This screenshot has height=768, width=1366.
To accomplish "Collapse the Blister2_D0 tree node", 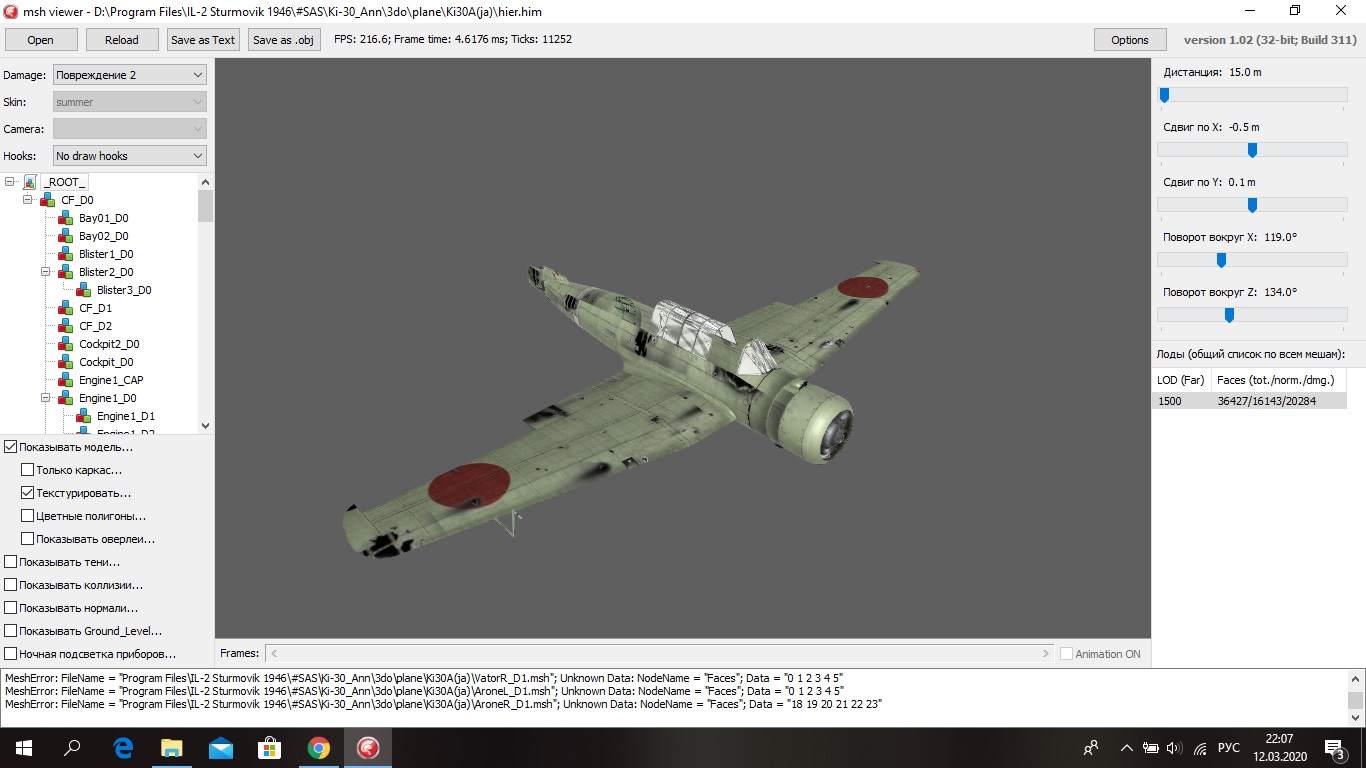I will 46,272.
